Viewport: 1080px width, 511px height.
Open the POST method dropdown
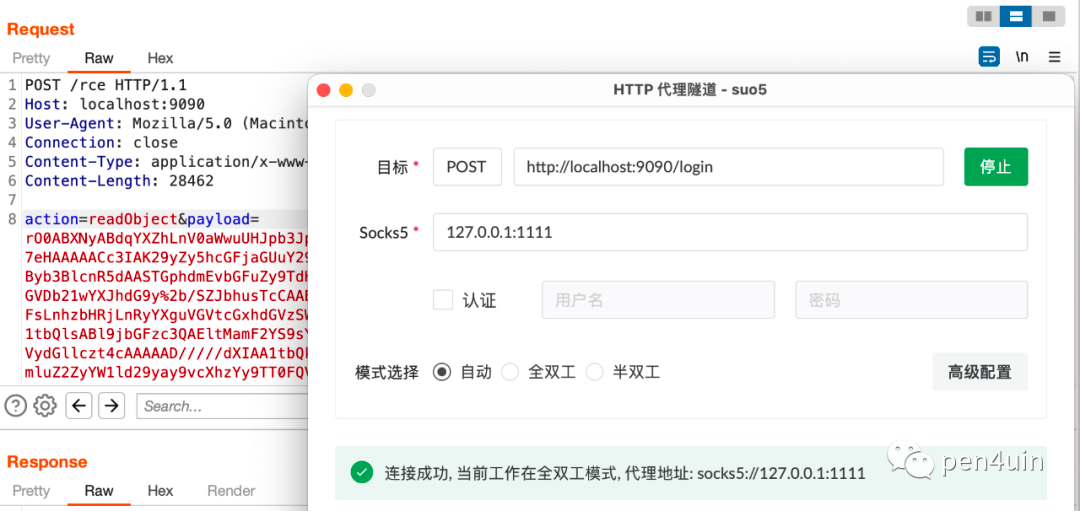click(467, 167)
